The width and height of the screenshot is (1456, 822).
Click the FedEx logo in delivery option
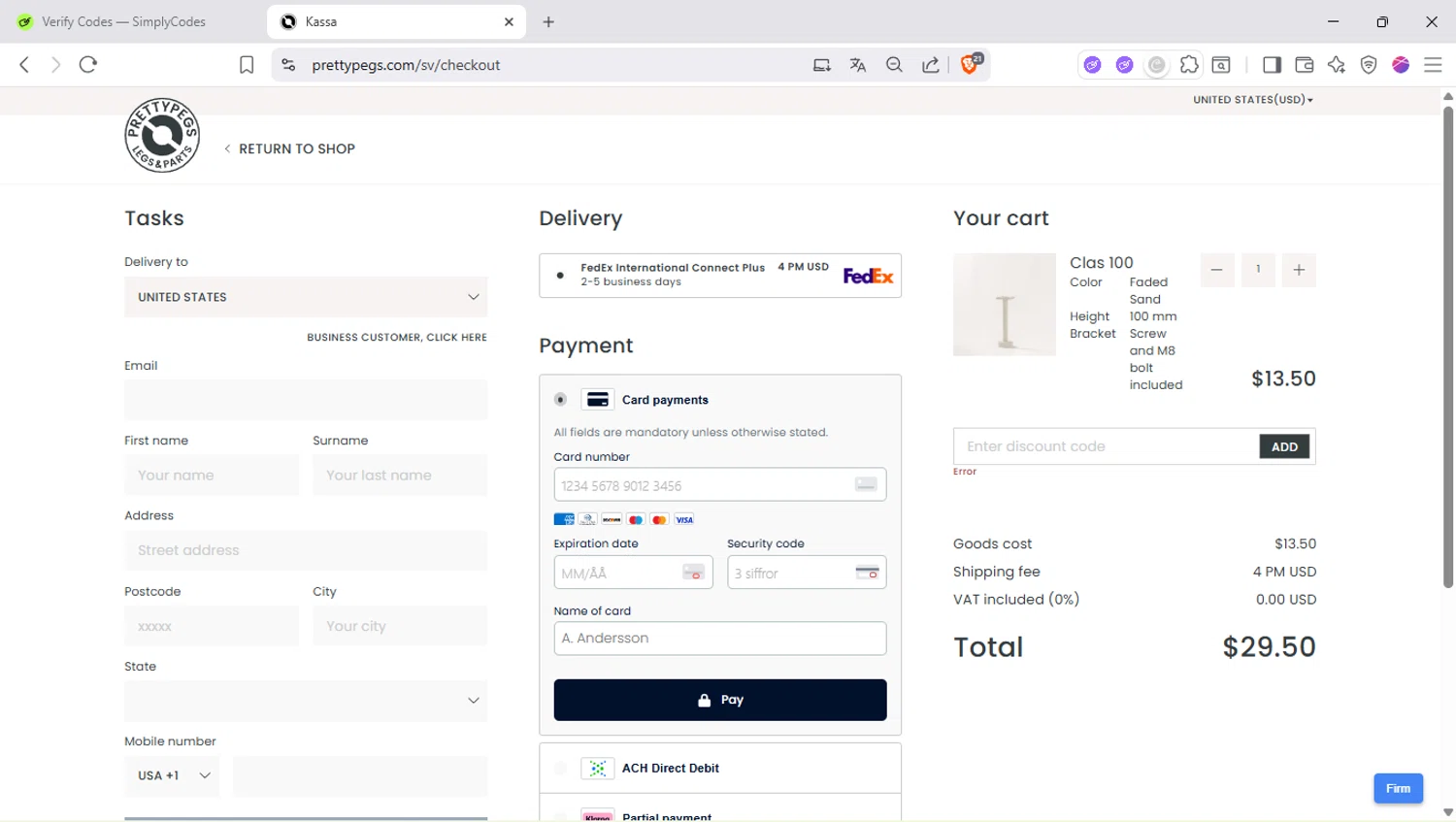point(868,276)
